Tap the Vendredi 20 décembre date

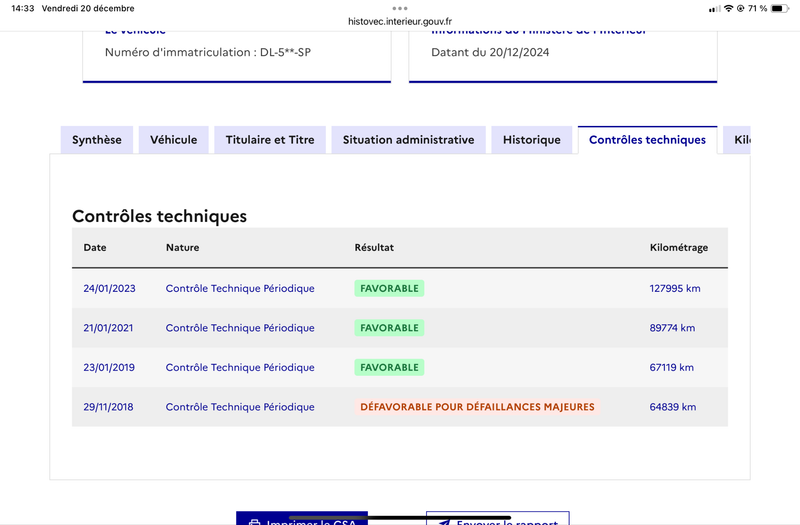tap(88, 8)
